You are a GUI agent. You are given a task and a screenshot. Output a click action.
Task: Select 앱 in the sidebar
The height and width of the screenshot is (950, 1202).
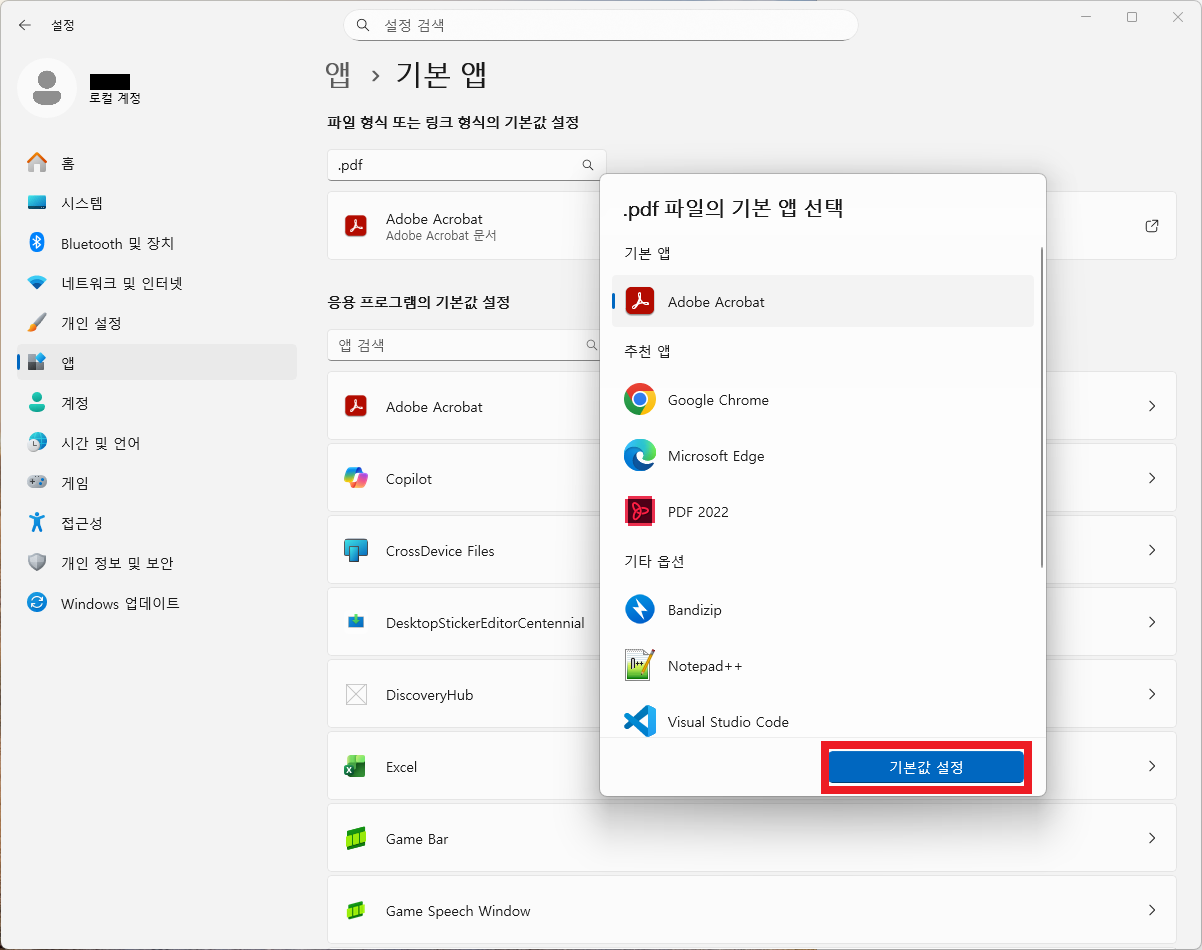click(x=157, y=363)
